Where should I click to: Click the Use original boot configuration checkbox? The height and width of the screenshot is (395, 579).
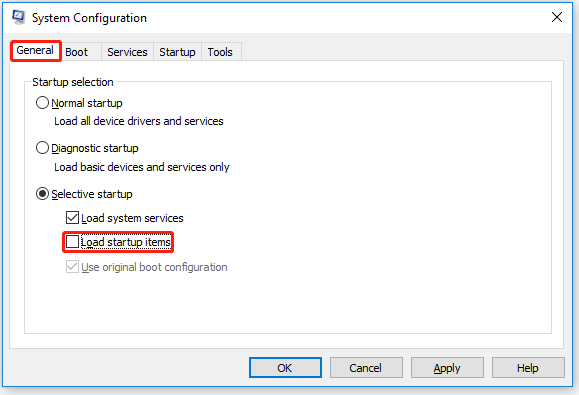[72, 267]
